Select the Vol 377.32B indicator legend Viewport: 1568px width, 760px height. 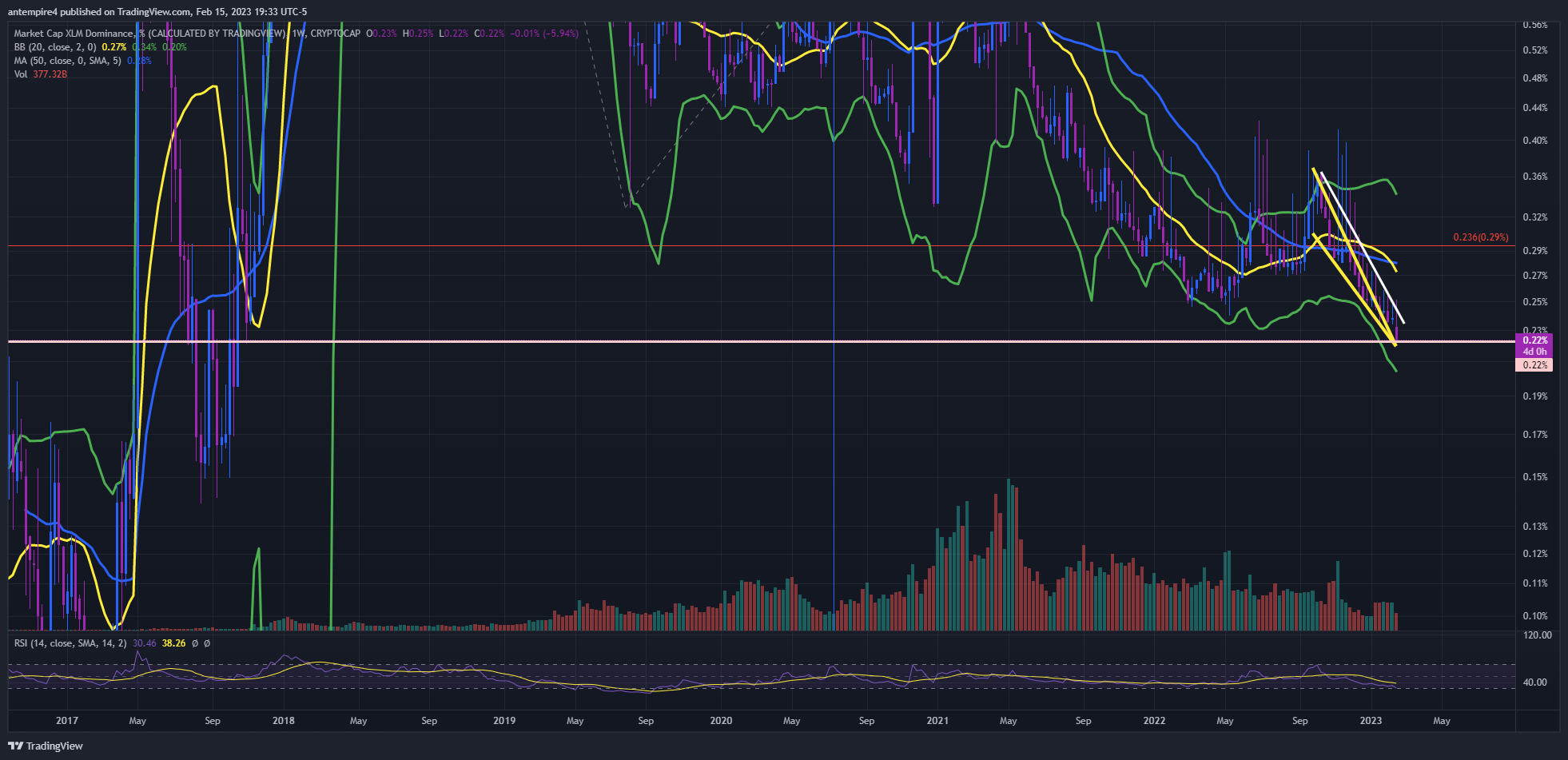[x=41, y=74]
